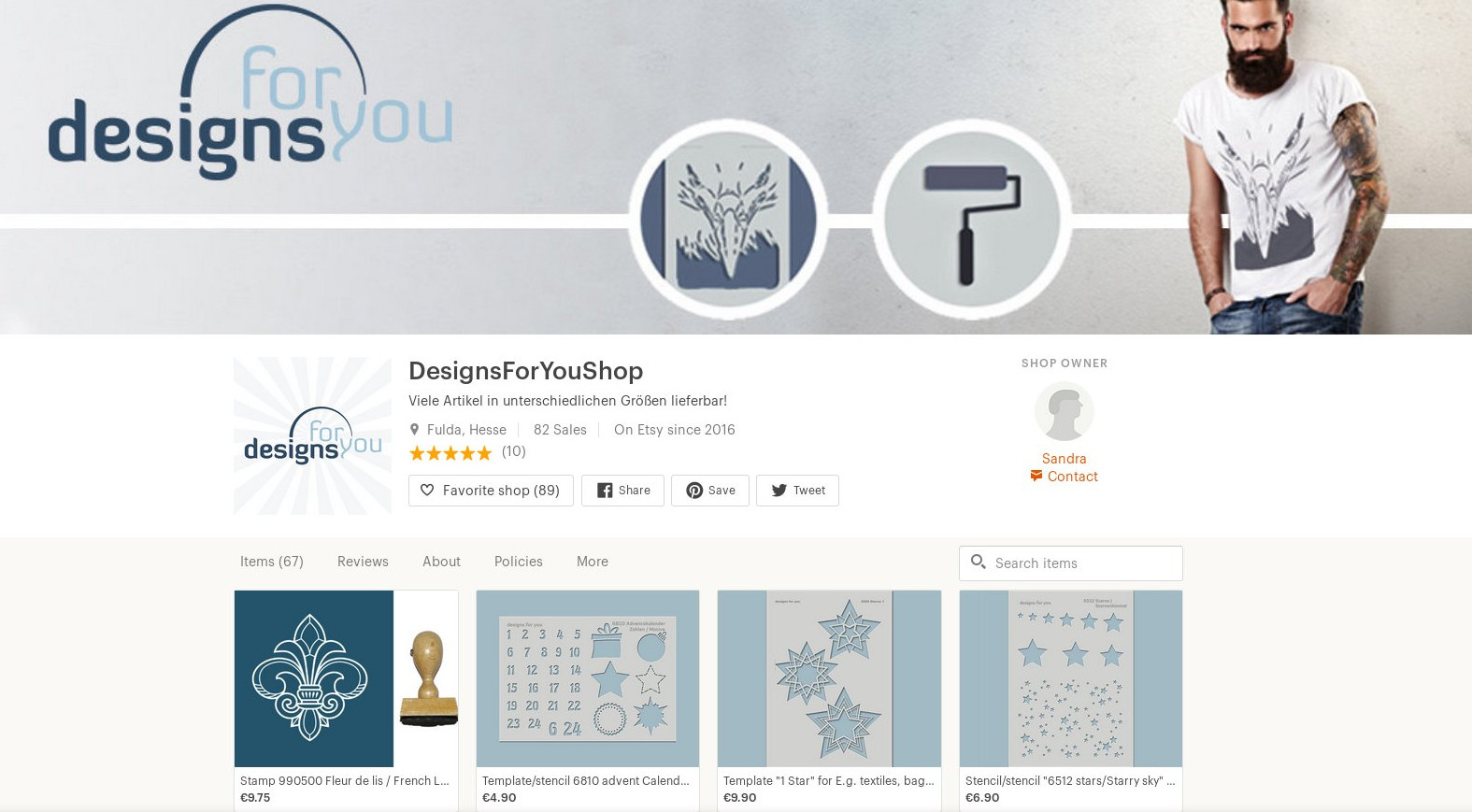The height and width of the screenshot is (812, 1472).
Task: Click the shop owner avatar picture
Action: [x=1064, y=411]
